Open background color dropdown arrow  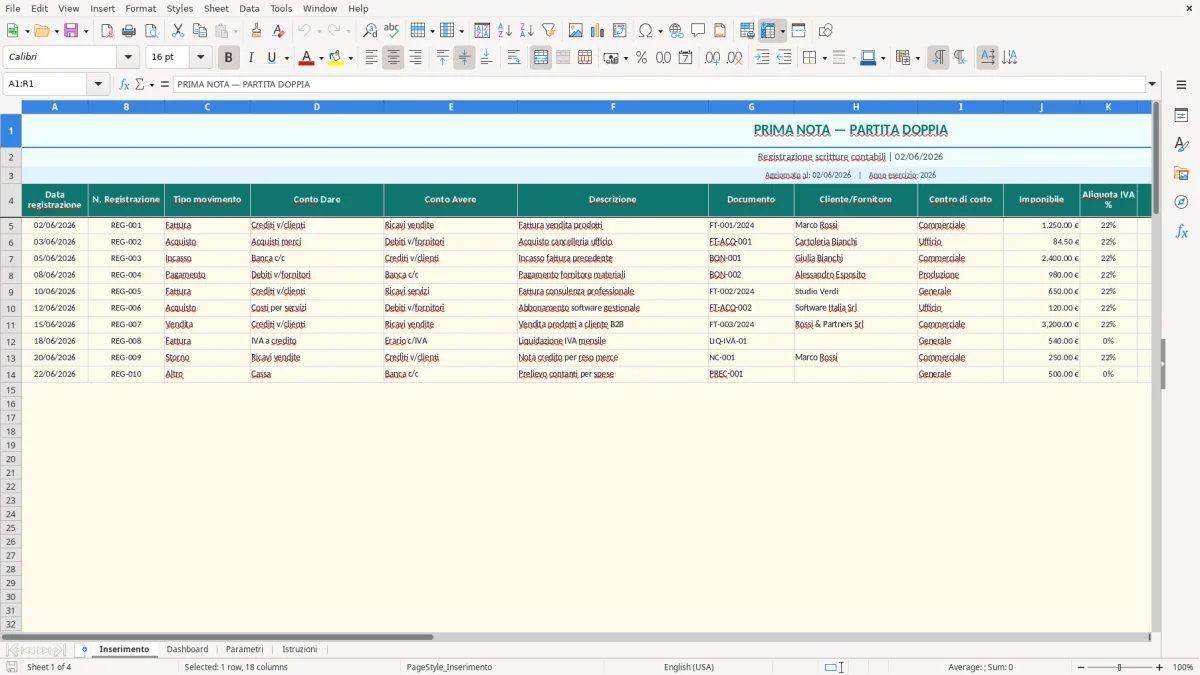350,58
